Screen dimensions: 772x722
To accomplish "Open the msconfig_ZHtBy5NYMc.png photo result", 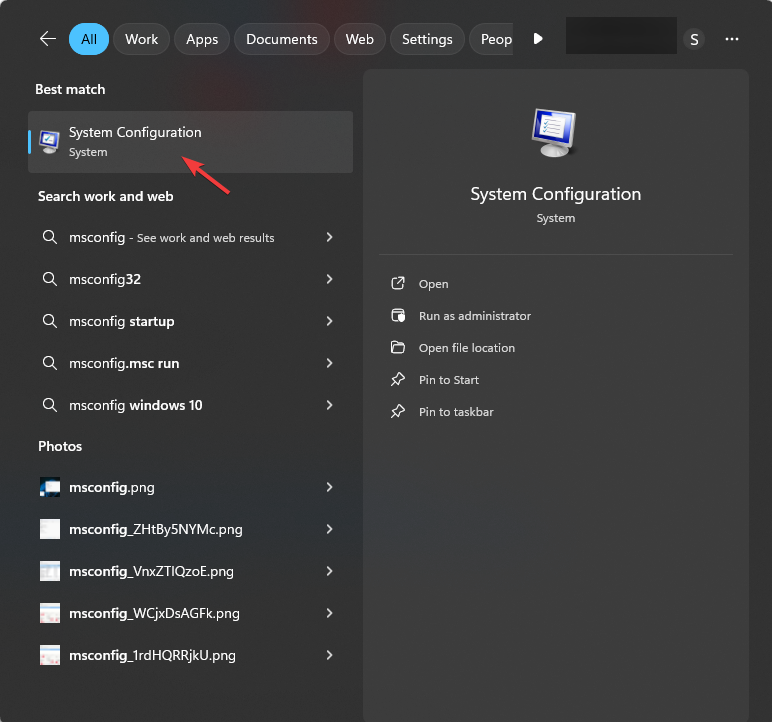I will [x=191, y=529].
